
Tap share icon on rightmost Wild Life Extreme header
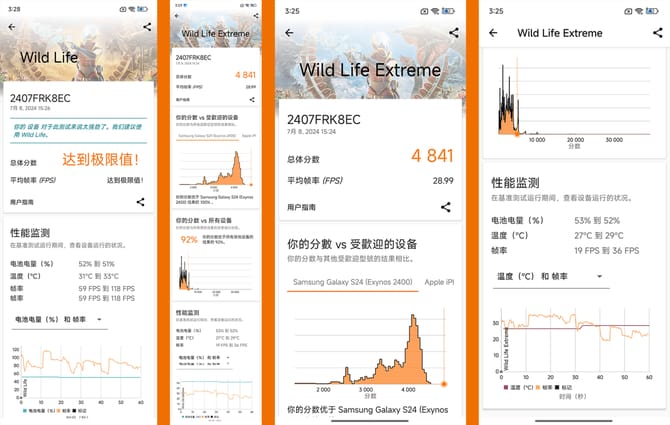[656, 33]
